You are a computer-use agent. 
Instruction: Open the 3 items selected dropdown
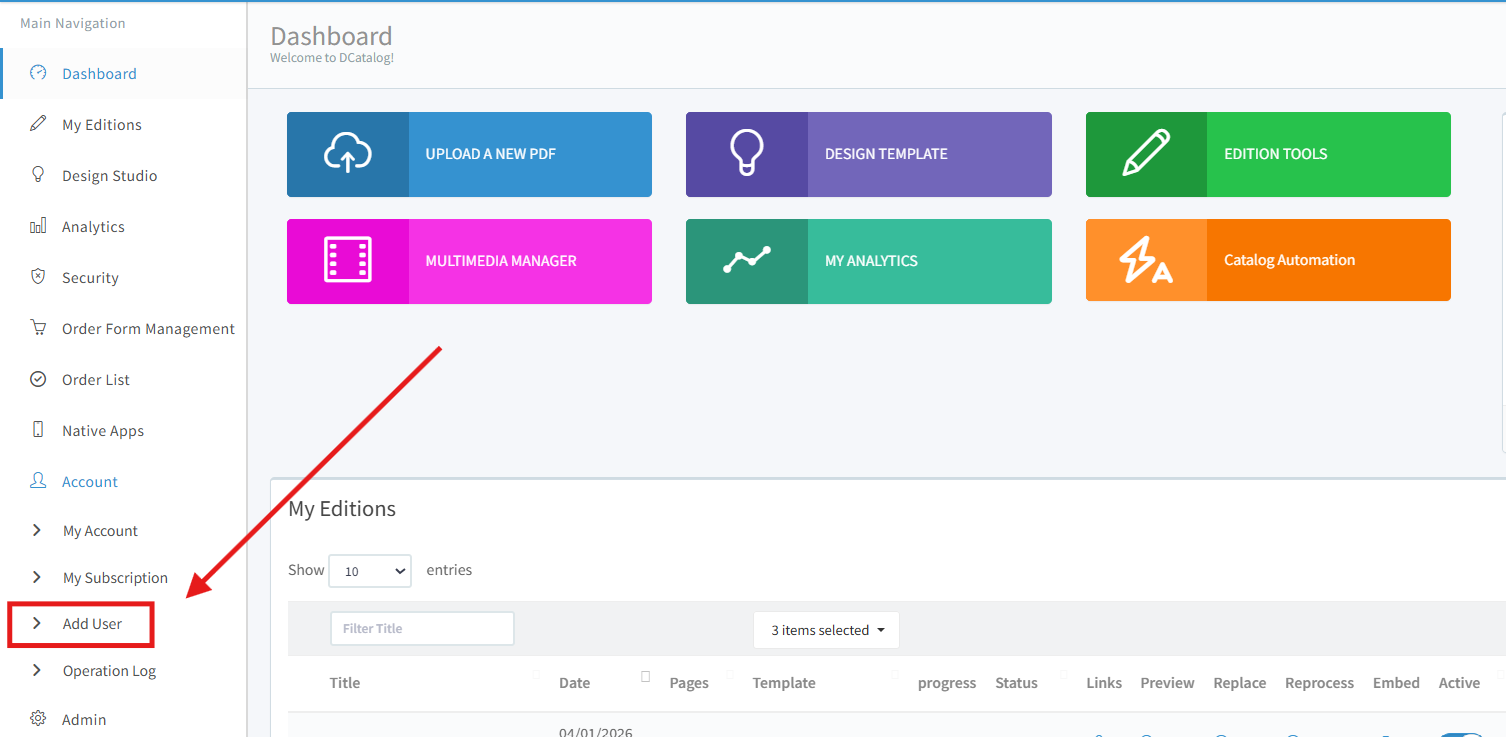826,630
